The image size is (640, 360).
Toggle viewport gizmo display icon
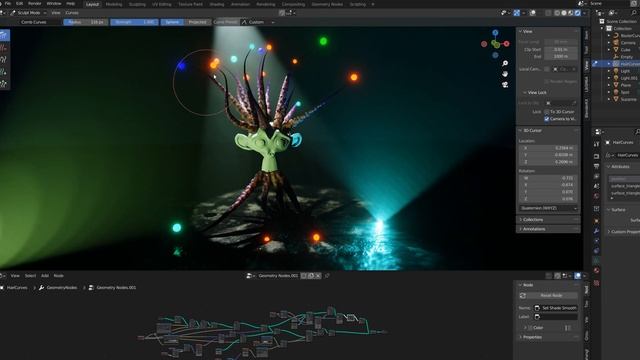tap(516, 13)
